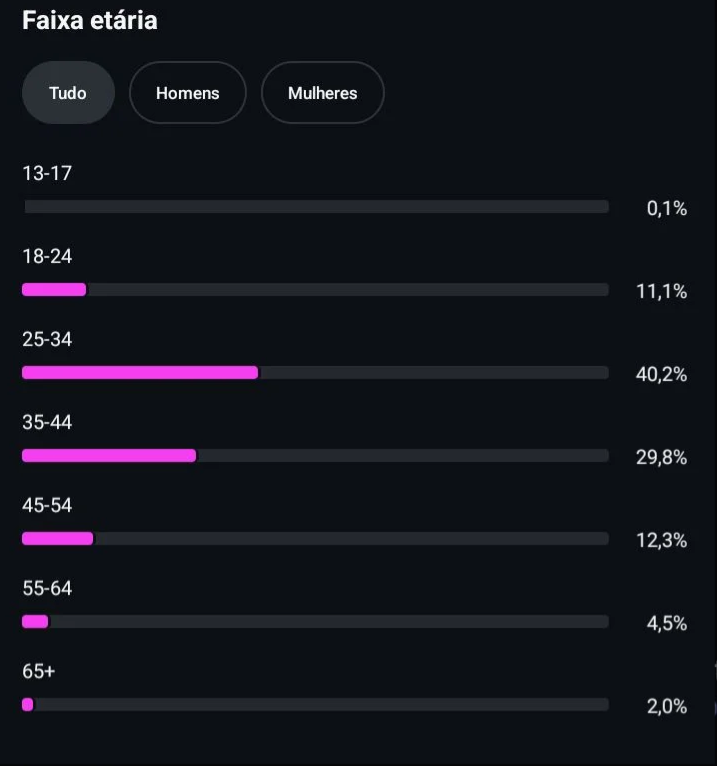Click the 0,1% percentage value
The width and height of the screenshot is (717, 766).
coord(666,209)
